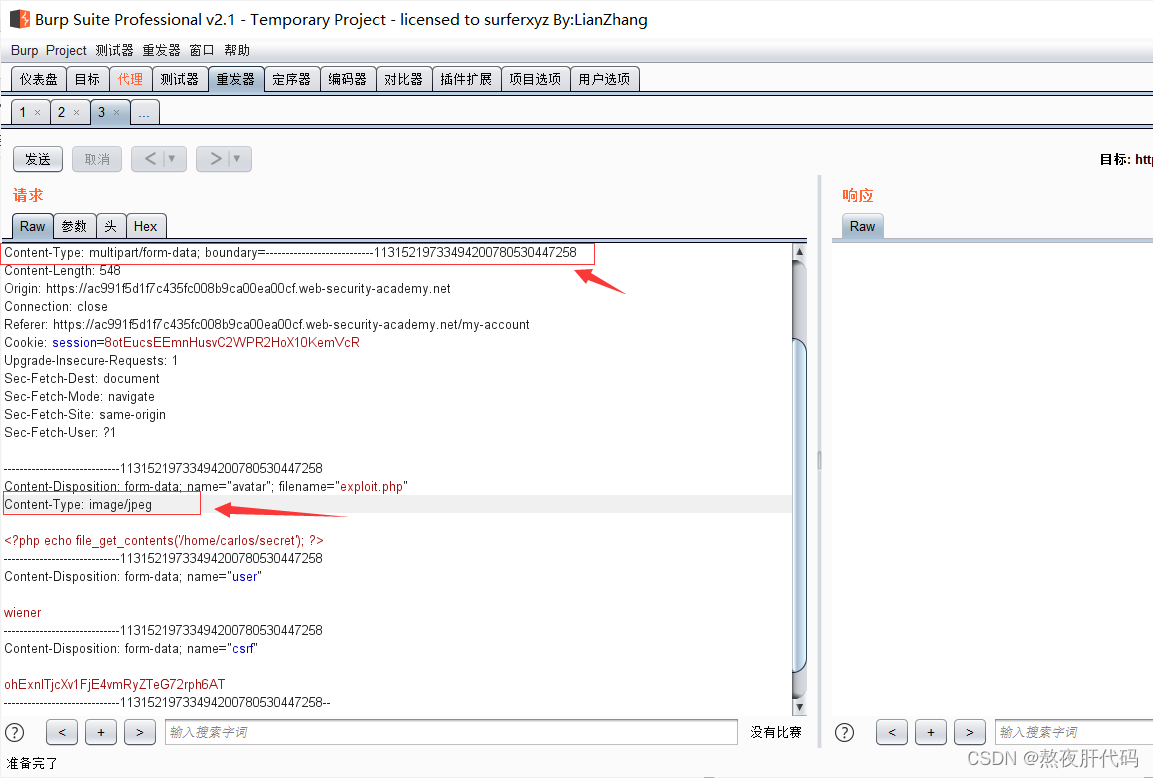Click the Content-Length: 548 header line
This screenshot has width=1153, height=778.
point(63,271)
